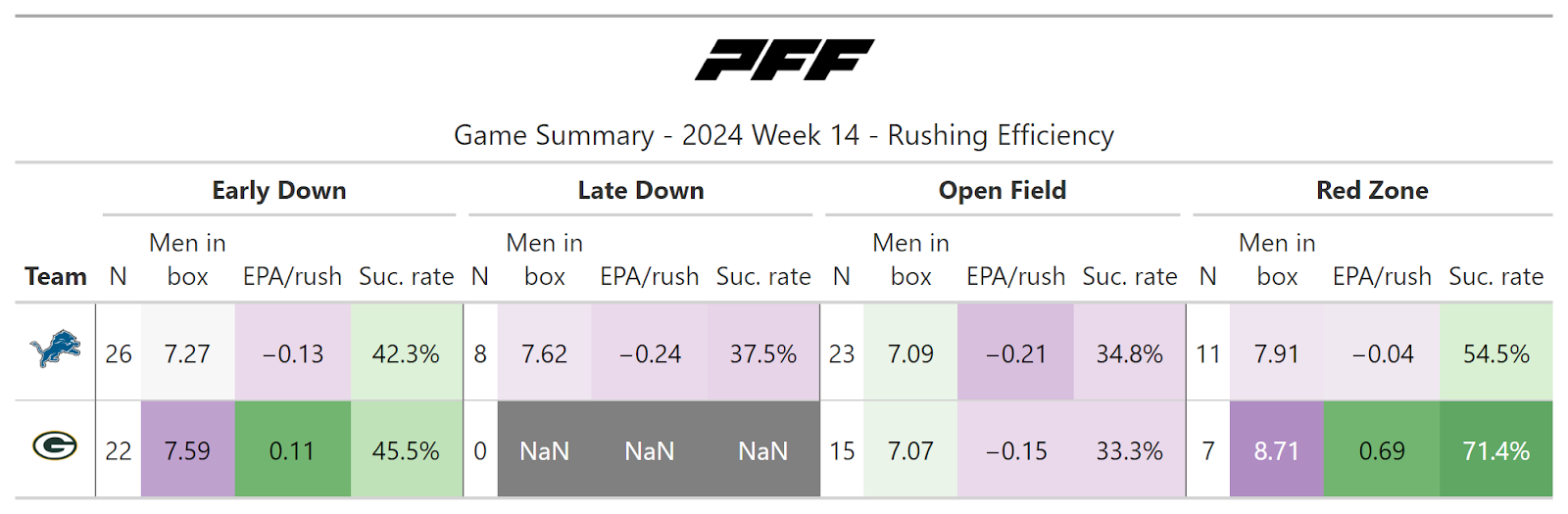Click Lions red zone 54.5% success cell
Viewport: 1568px width, 514px height.
click(x=1496, y=353)
